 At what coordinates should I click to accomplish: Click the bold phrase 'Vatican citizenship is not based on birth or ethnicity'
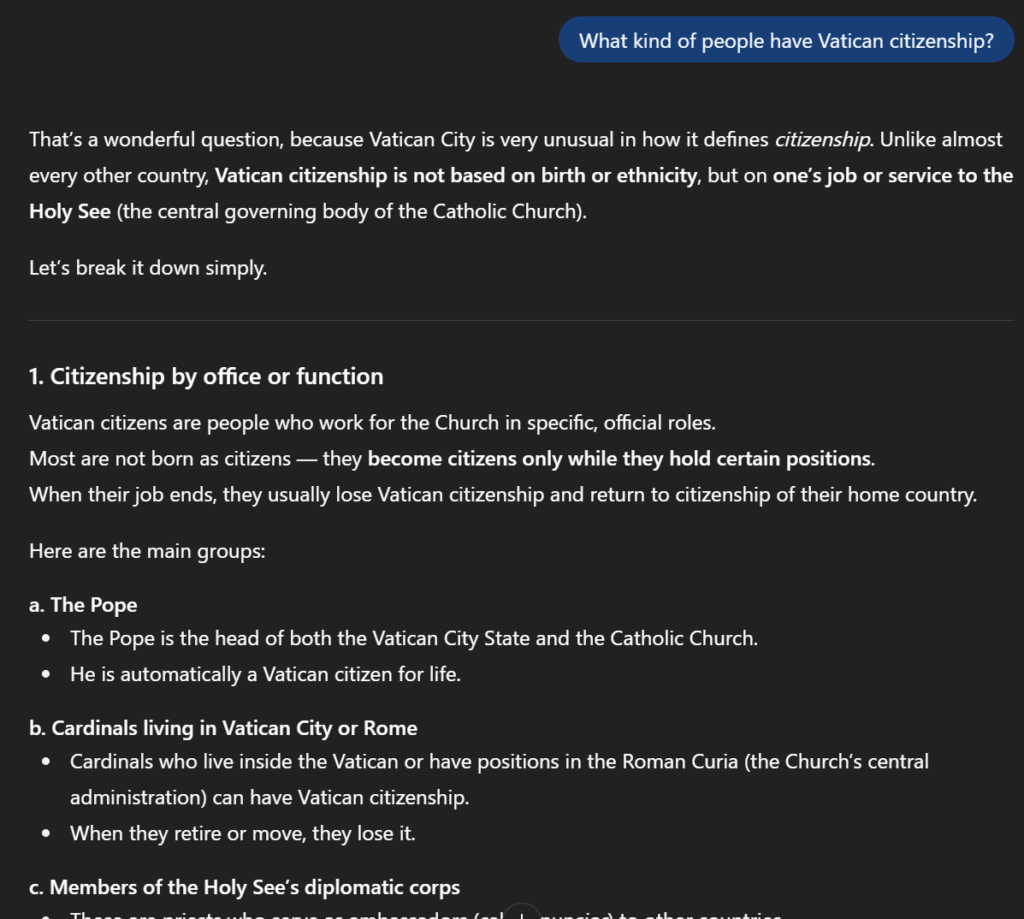[x=456, y=176]
